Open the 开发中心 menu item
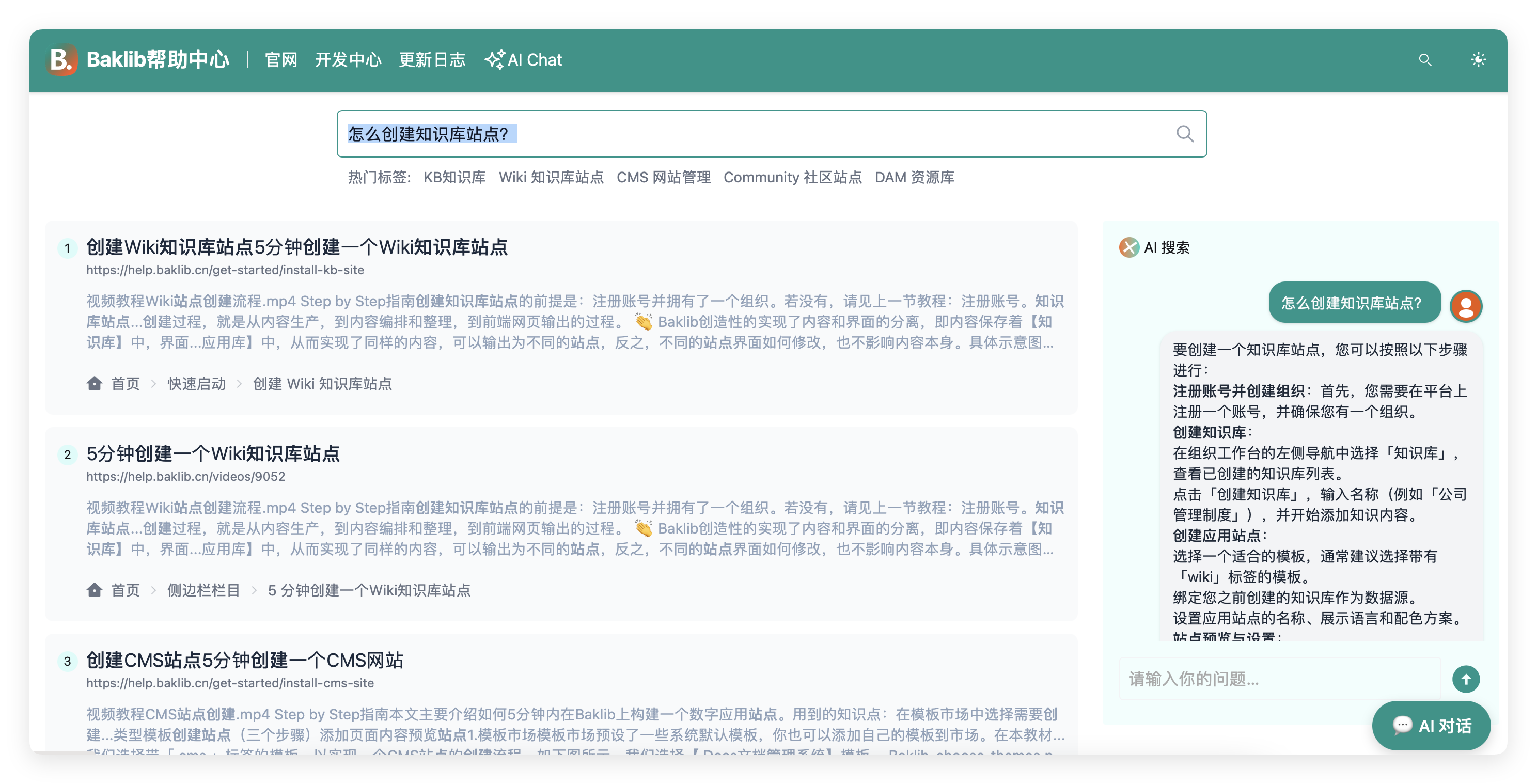This screenshot has width=1537, height=784. 349,60
